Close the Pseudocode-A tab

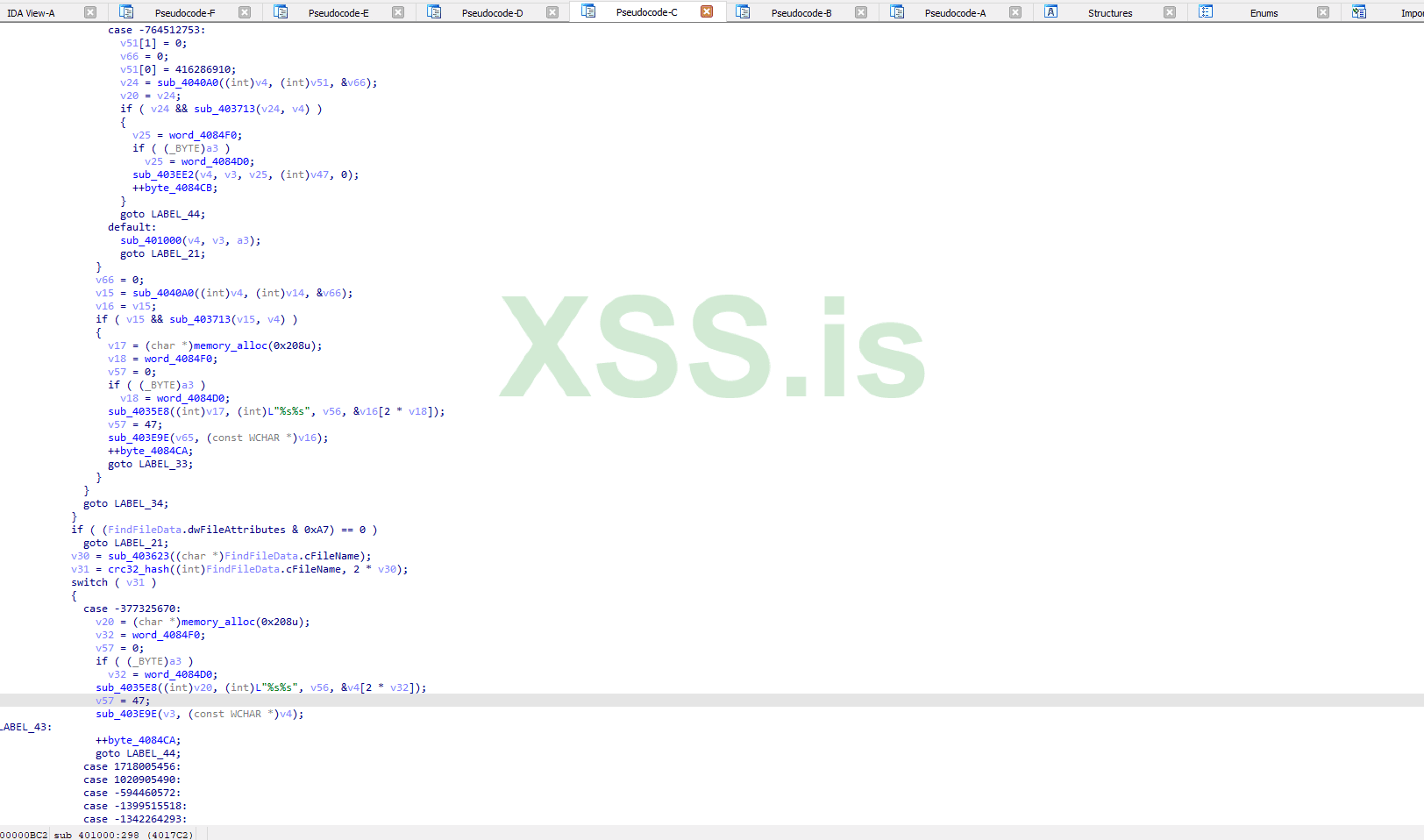pos(1015,12)
